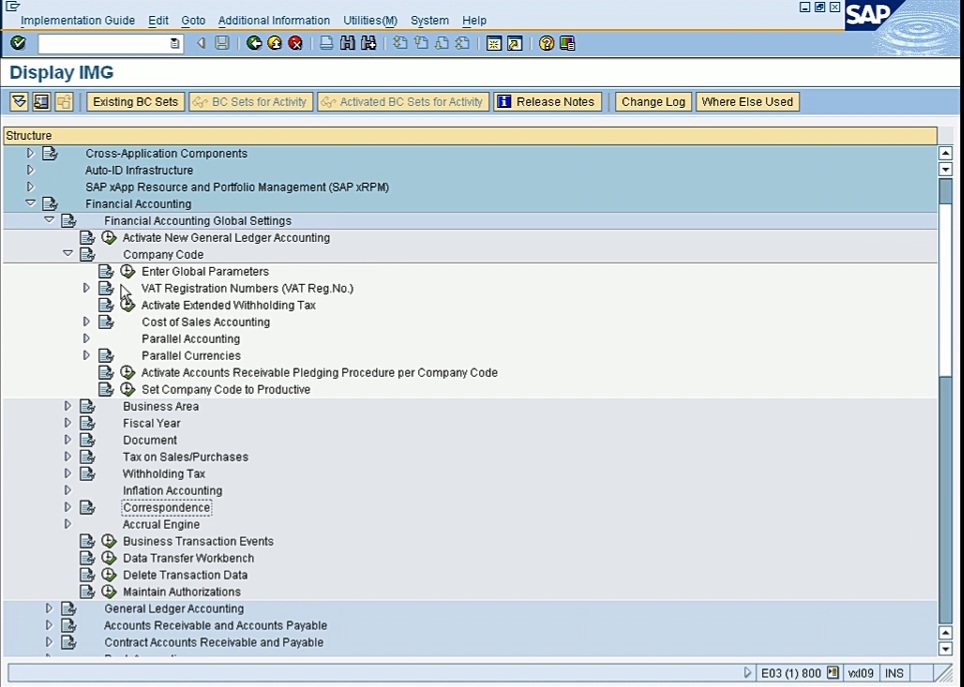Click the status bar expand triangle

[x=747, y=673]
